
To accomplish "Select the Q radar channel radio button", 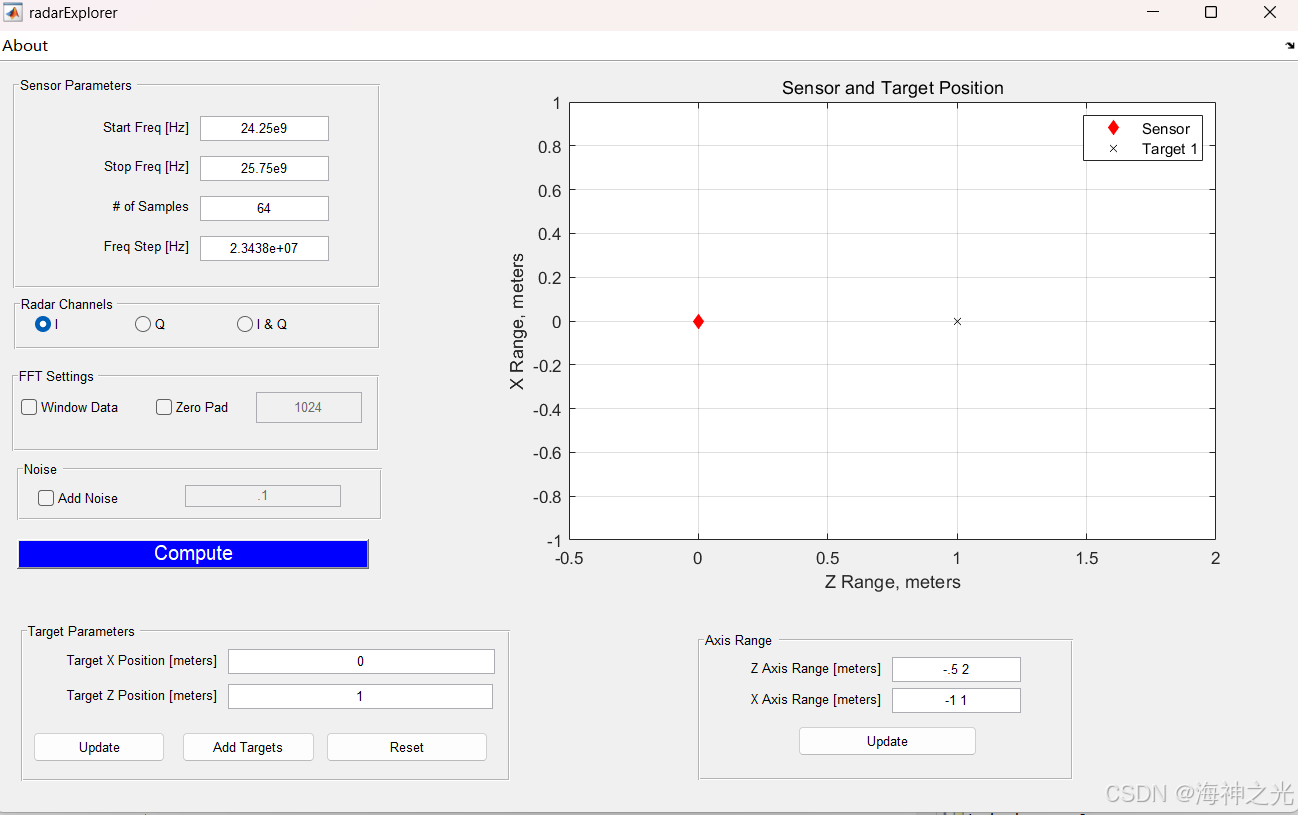I will coord(143,324).
